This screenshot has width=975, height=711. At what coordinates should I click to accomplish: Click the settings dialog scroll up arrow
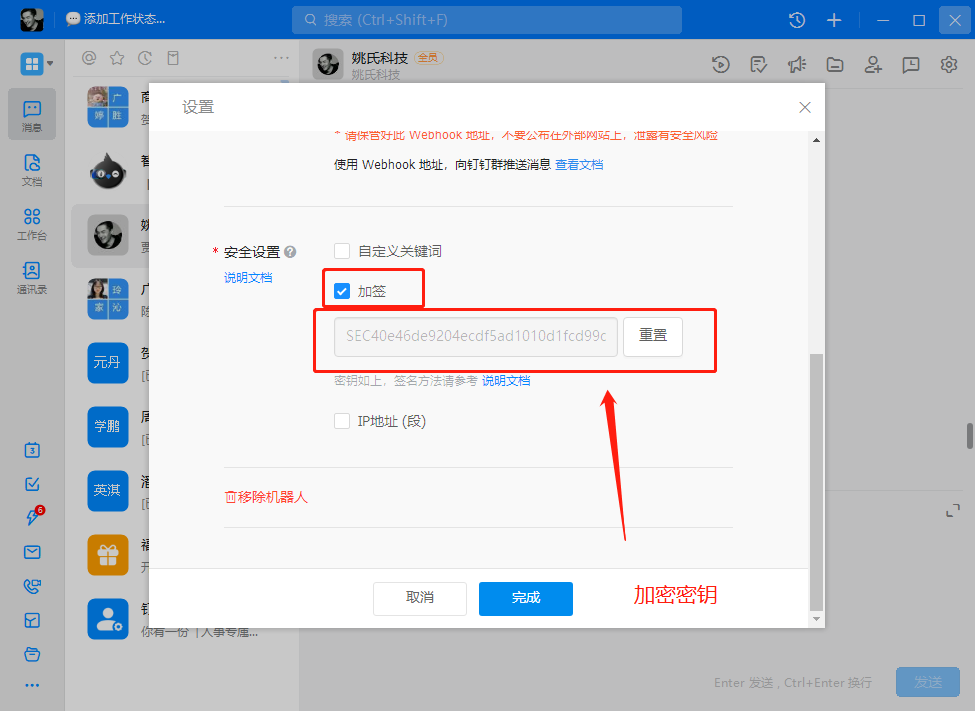[x=816, y=140]
